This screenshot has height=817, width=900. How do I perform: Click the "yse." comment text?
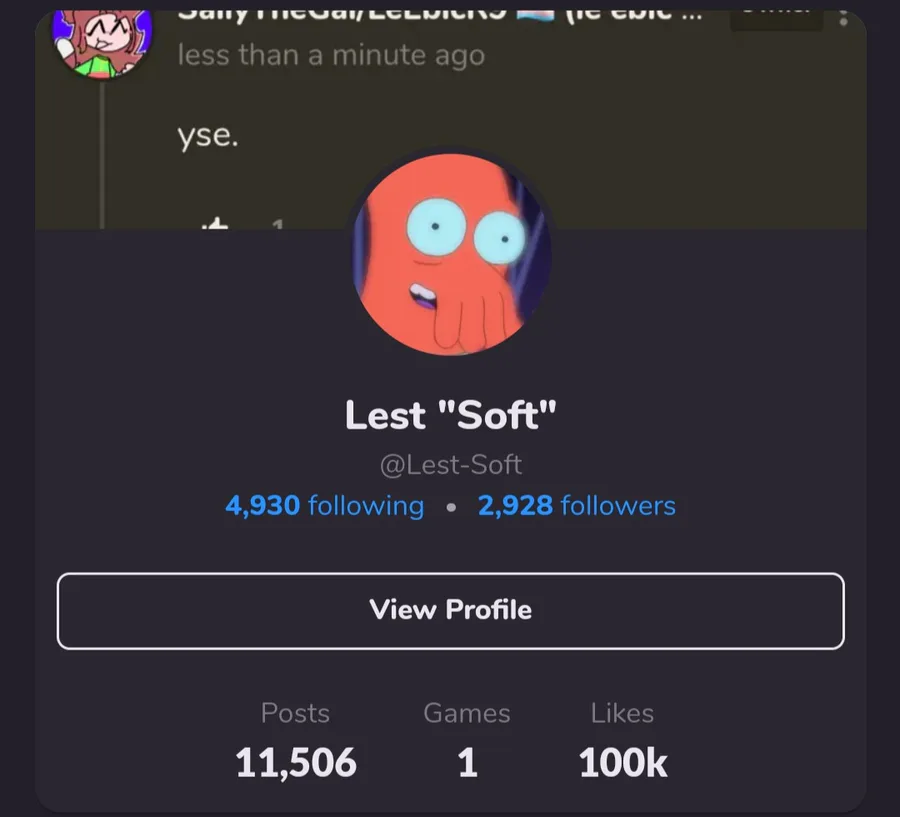click(x=208, y=137)
